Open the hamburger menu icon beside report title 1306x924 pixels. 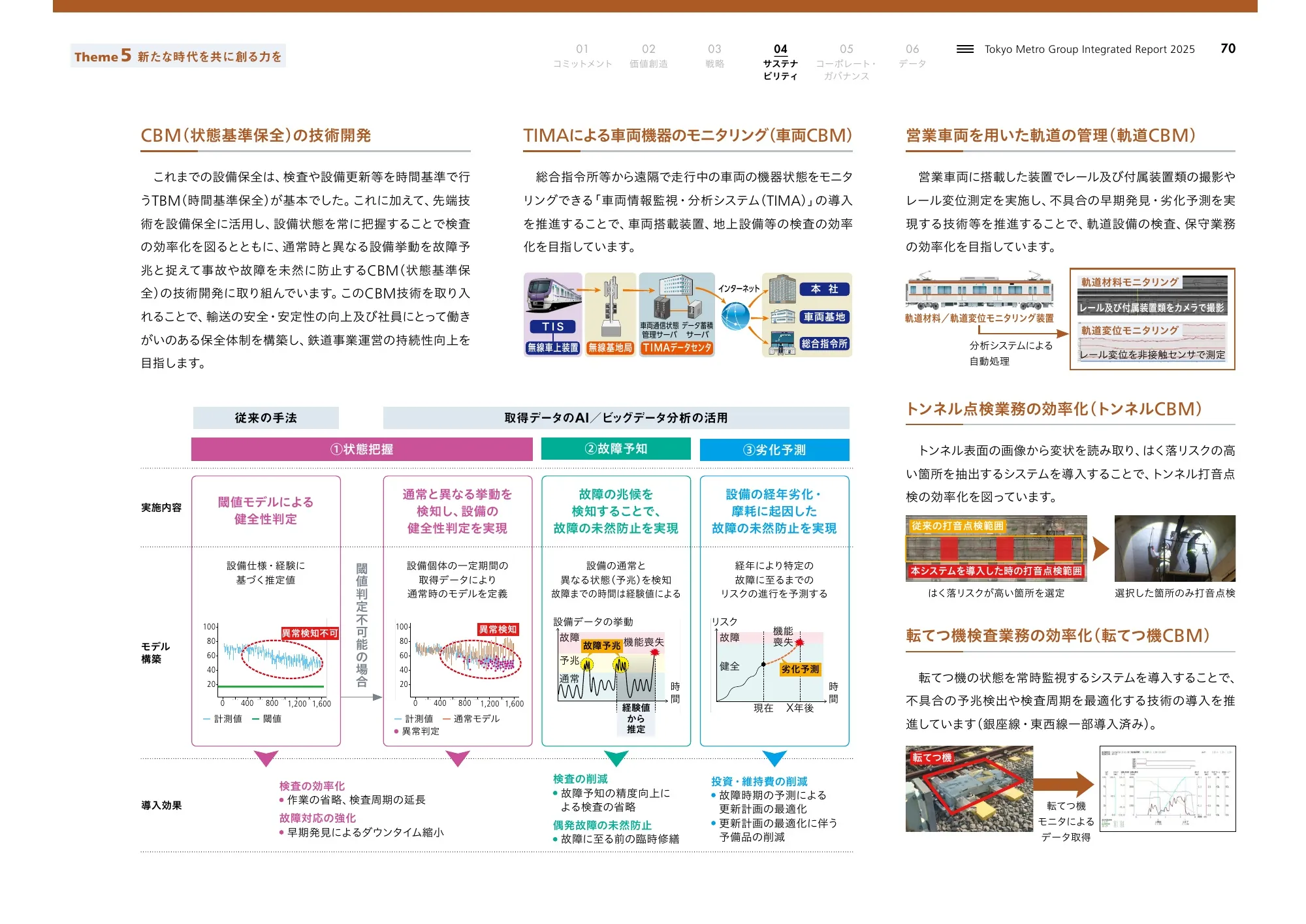[x=964, y=49]
